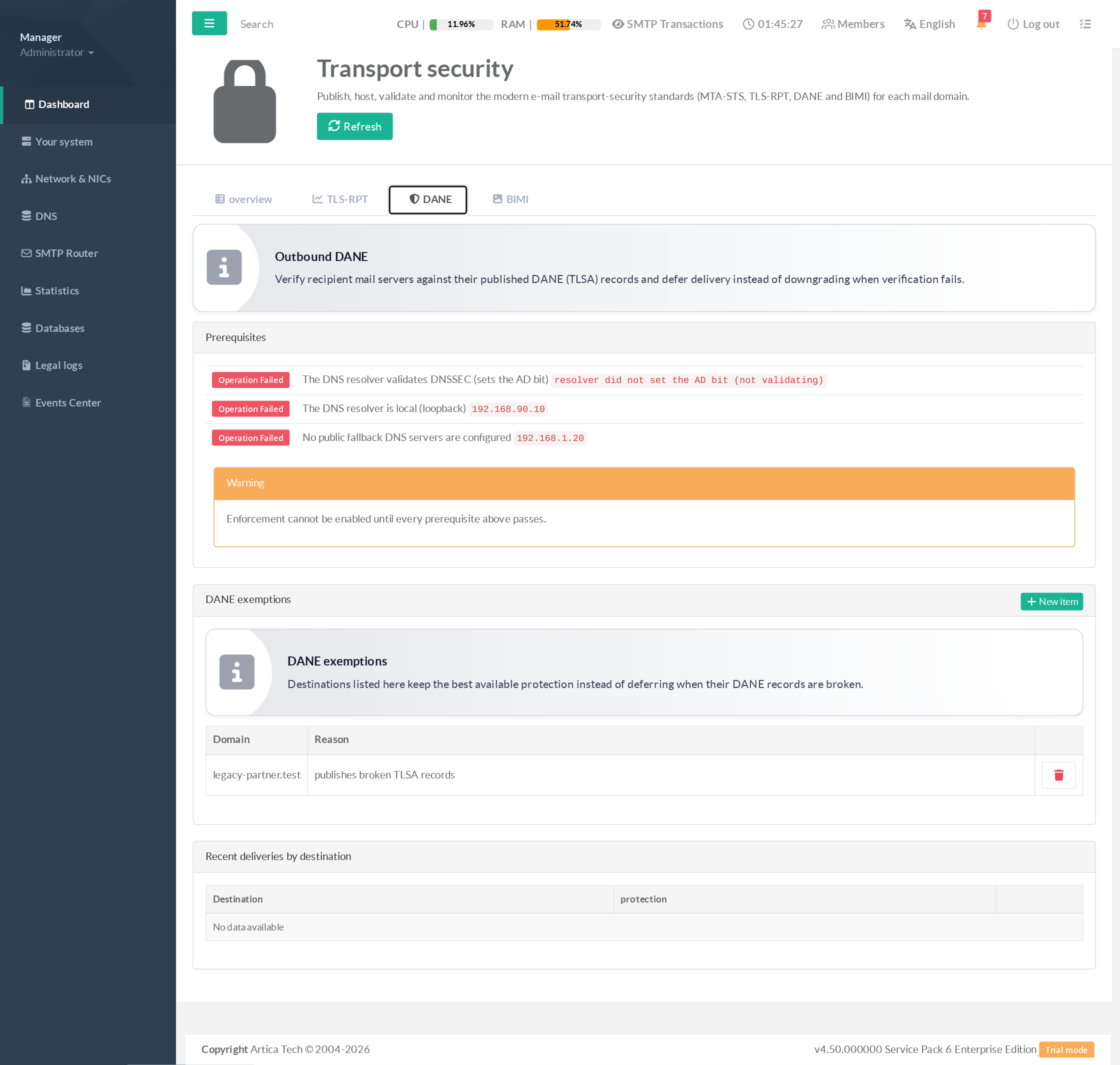Click the server clock 01:45:27
Image resolution: width=1120 pixels, height=1065 pixels.
coord(772,24)
